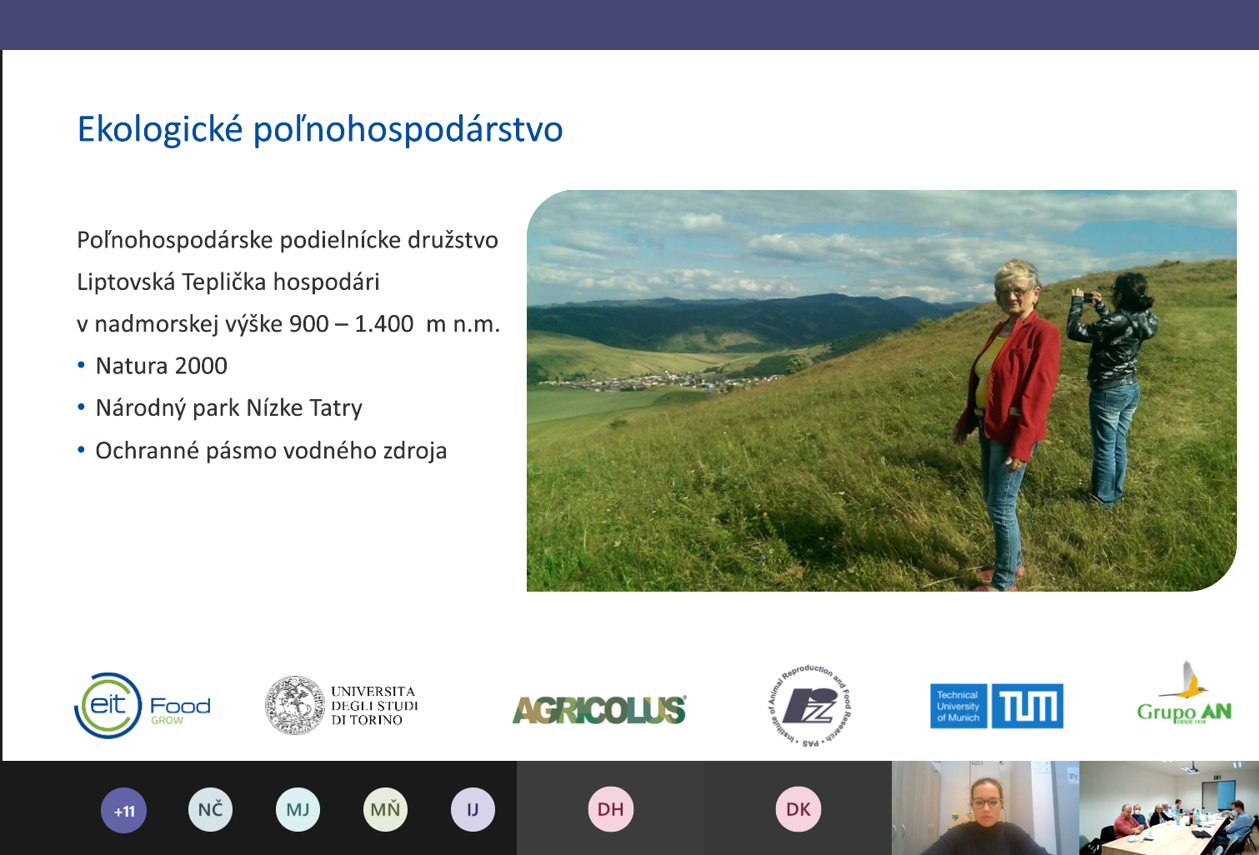Click the Národný park Nízke Tatry bullet
1259x855 pixels.
(x=228, y=408)
